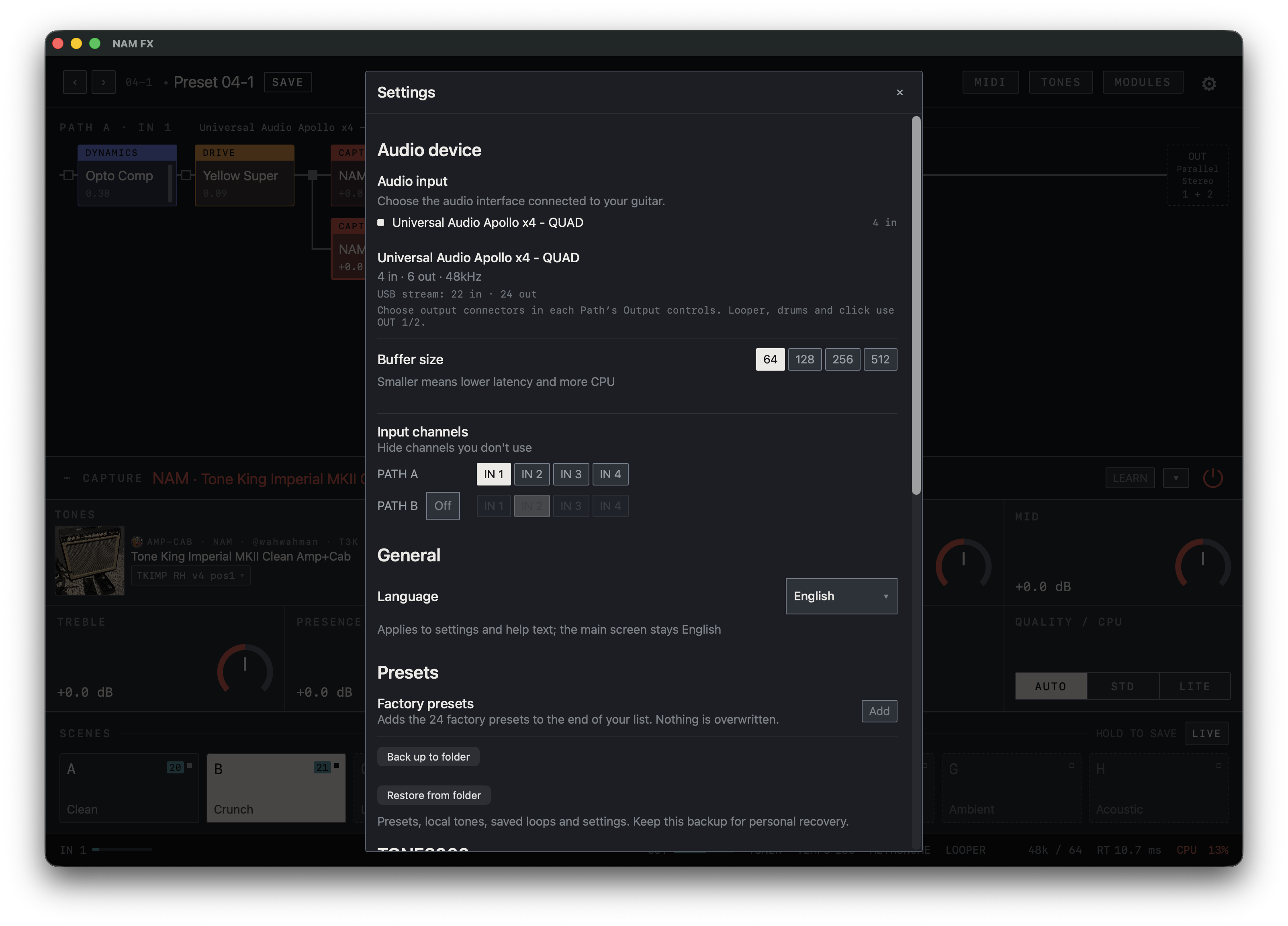Open the three-dot menu beside CAPTURE
This screenshot has width=1288, height=926.
67,478
